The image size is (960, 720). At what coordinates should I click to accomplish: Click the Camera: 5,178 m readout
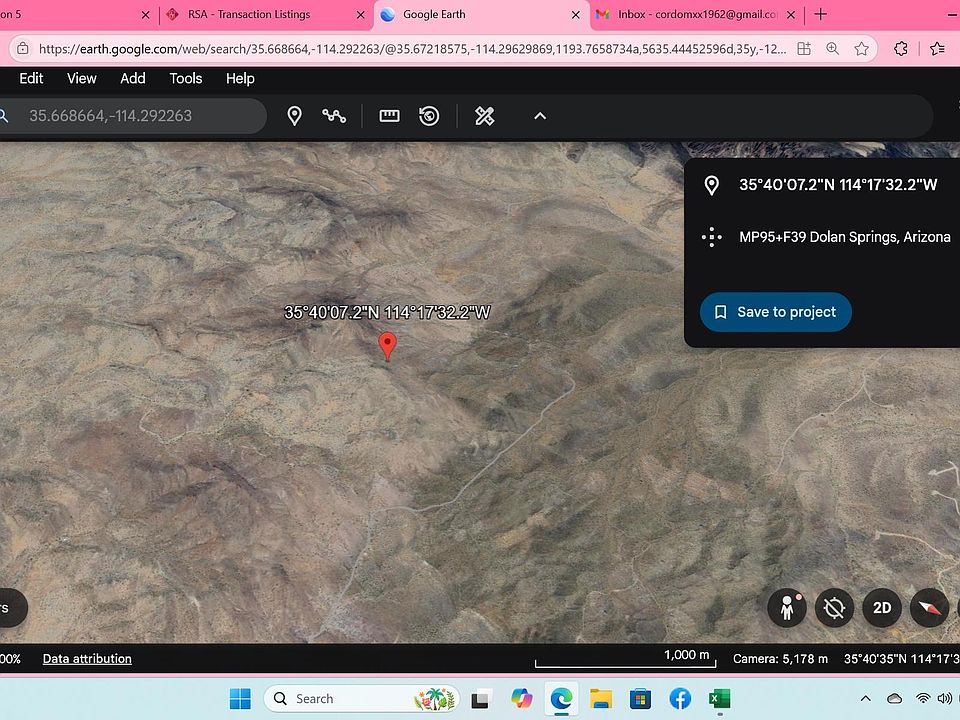click(x=780, y=659)
